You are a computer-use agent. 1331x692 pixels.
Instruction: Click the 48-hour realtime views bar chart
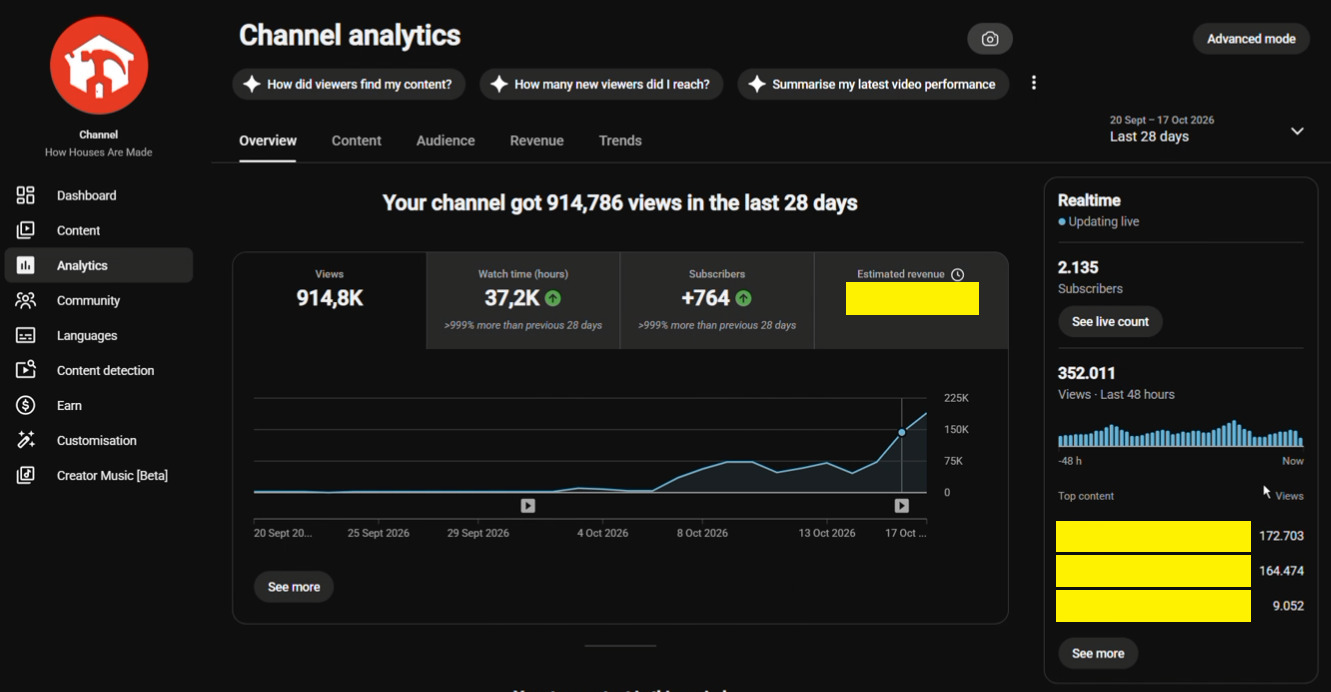(x=1180, y=433)
